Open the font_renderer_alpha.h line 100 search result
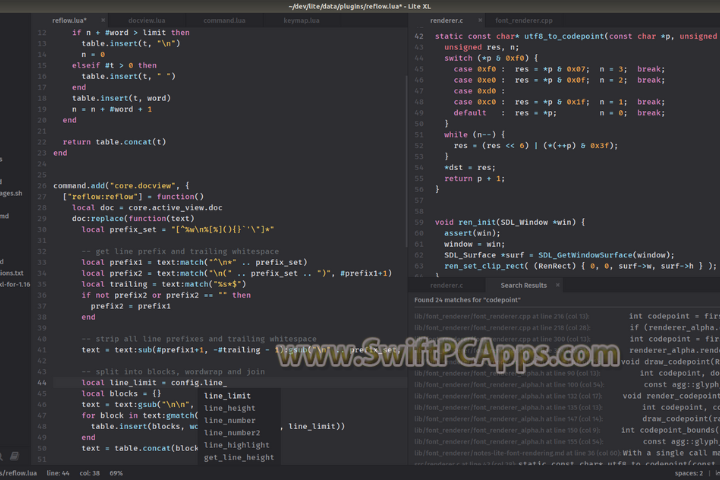The image size is (720, 480). tap(509, 384)
